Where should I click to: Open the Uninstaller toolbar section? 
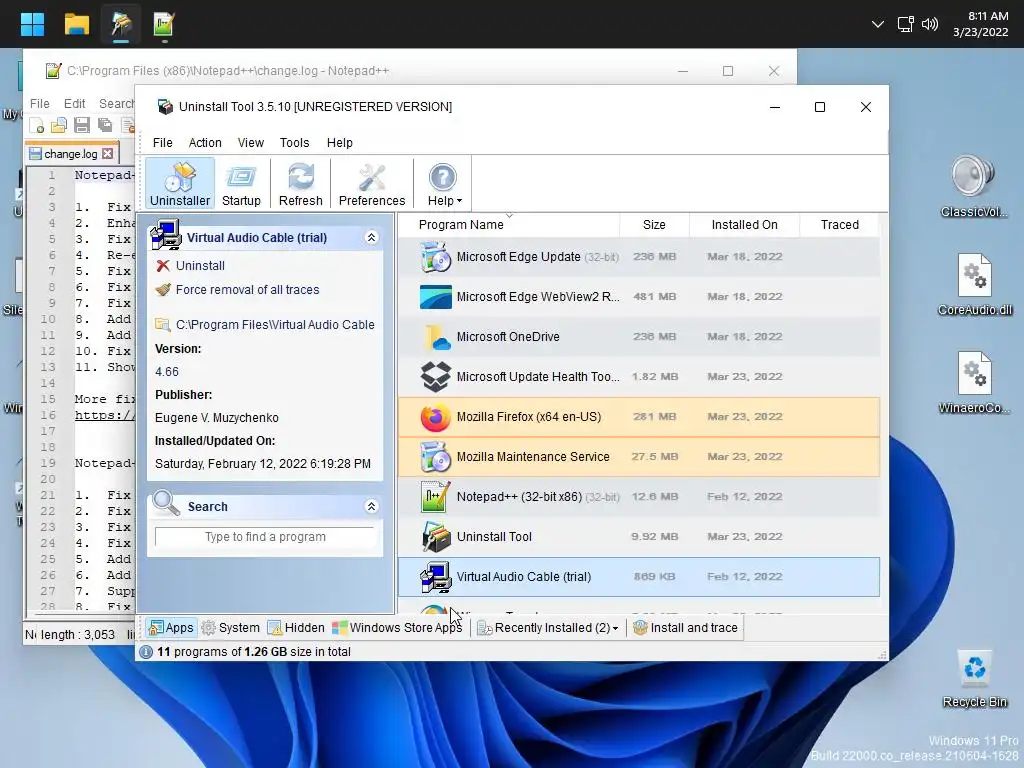180,184
